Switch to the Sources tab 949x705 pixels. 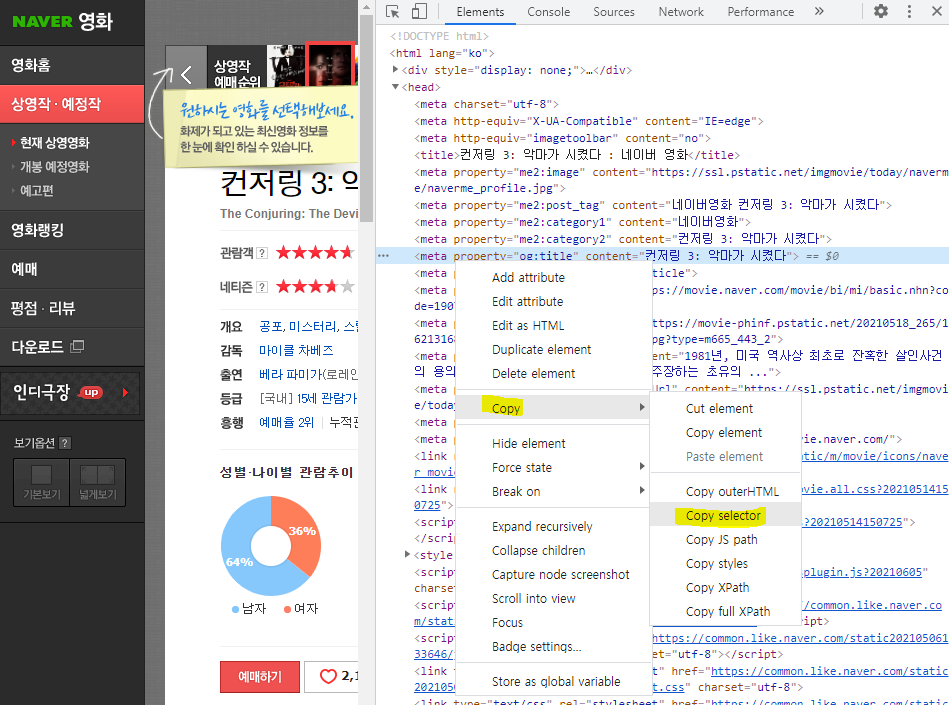(614, 12)
